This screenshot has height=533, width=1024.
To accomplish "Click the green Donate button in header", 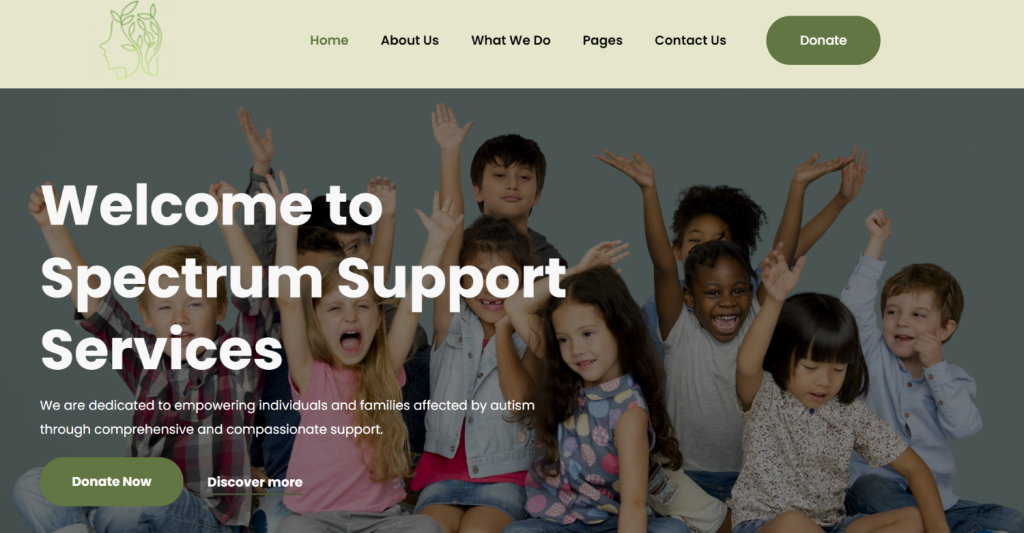I will pos(823,40).
